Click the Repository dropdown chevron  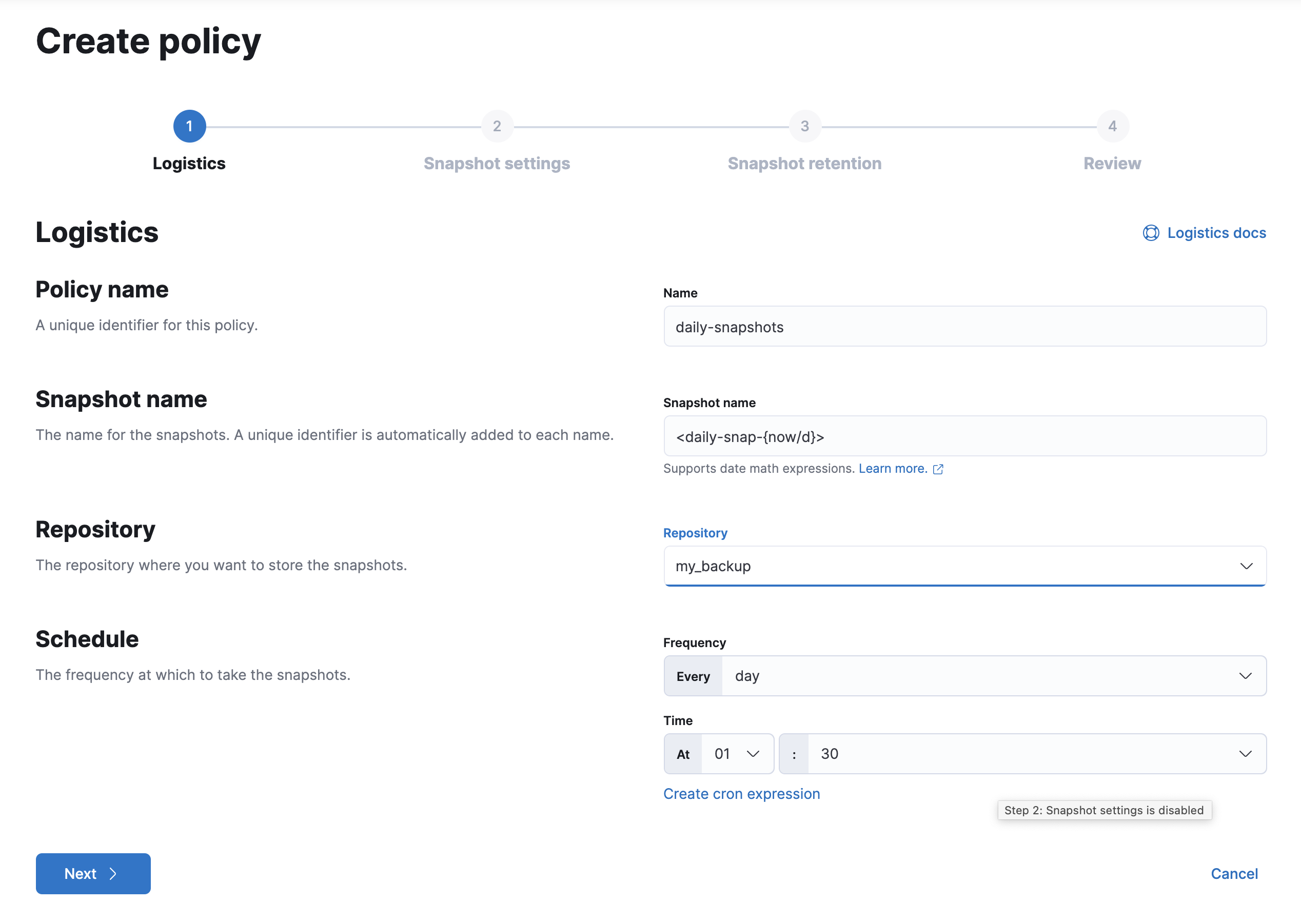(x=1247, y=566)
